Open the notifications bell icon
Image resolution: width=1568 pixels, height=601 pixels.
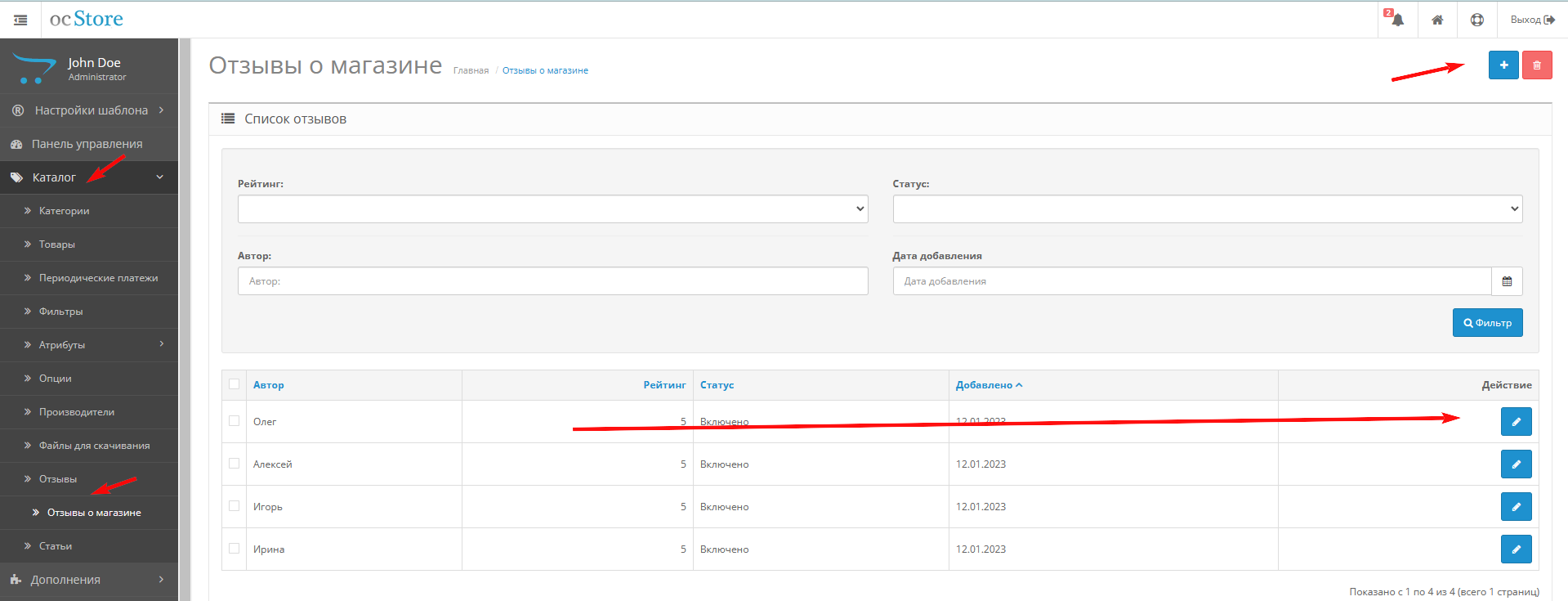[1397, 19]
